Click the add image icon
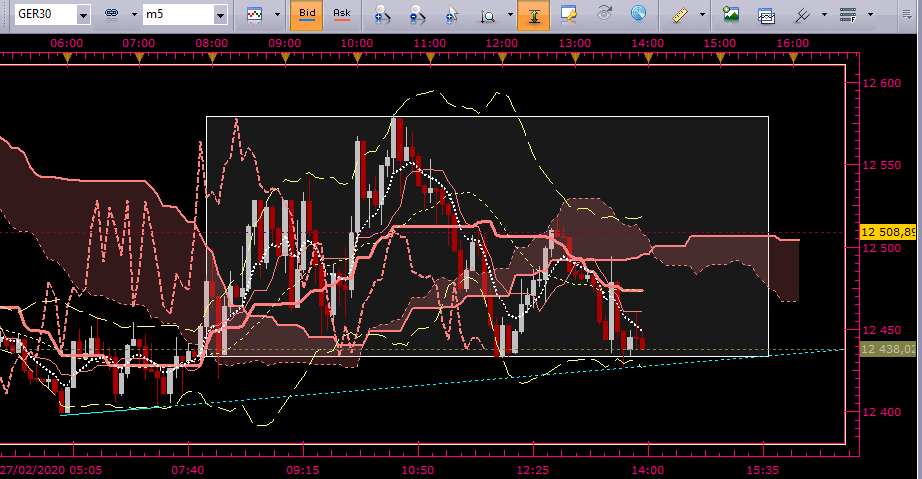 (x=731, y=15)
